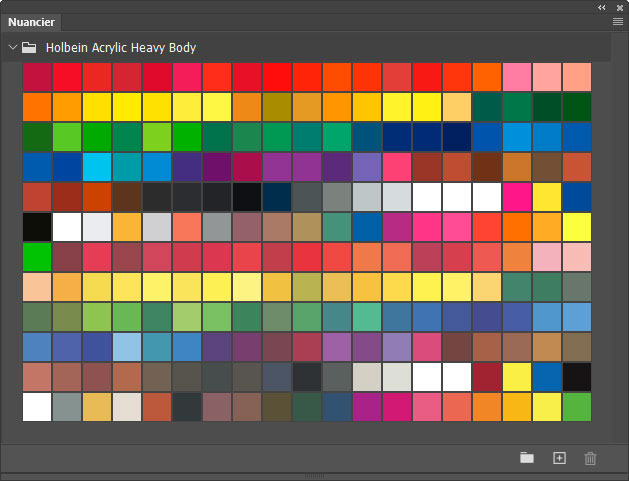Image resolution: width=629 pixels, height=481 pixels.
Task: Open the Nuancier panel options menu
Action: [x=617, y=21]
